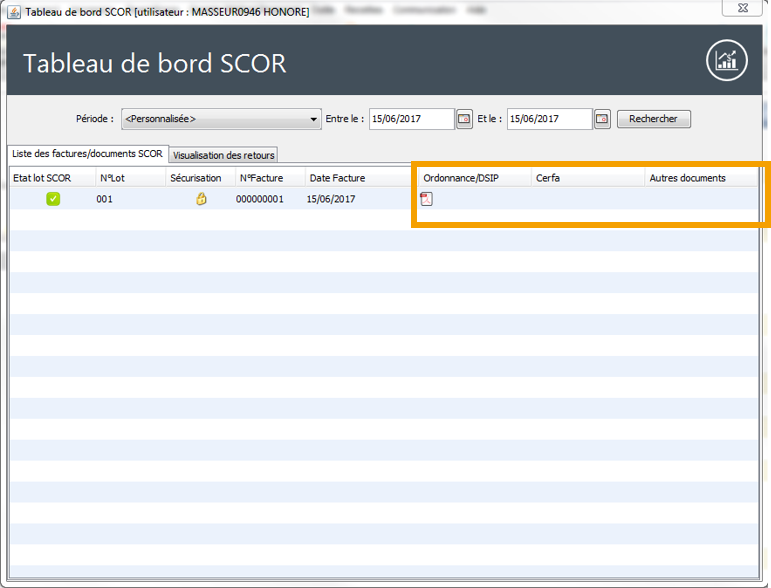Select invoice number 00000001 cell
The height and width of the screenshot is (588, 771).
tap(260, 199)
